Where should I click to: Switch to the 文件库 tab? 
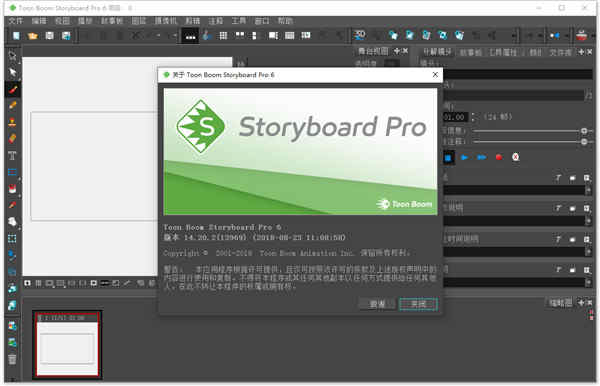coord(561,52)
